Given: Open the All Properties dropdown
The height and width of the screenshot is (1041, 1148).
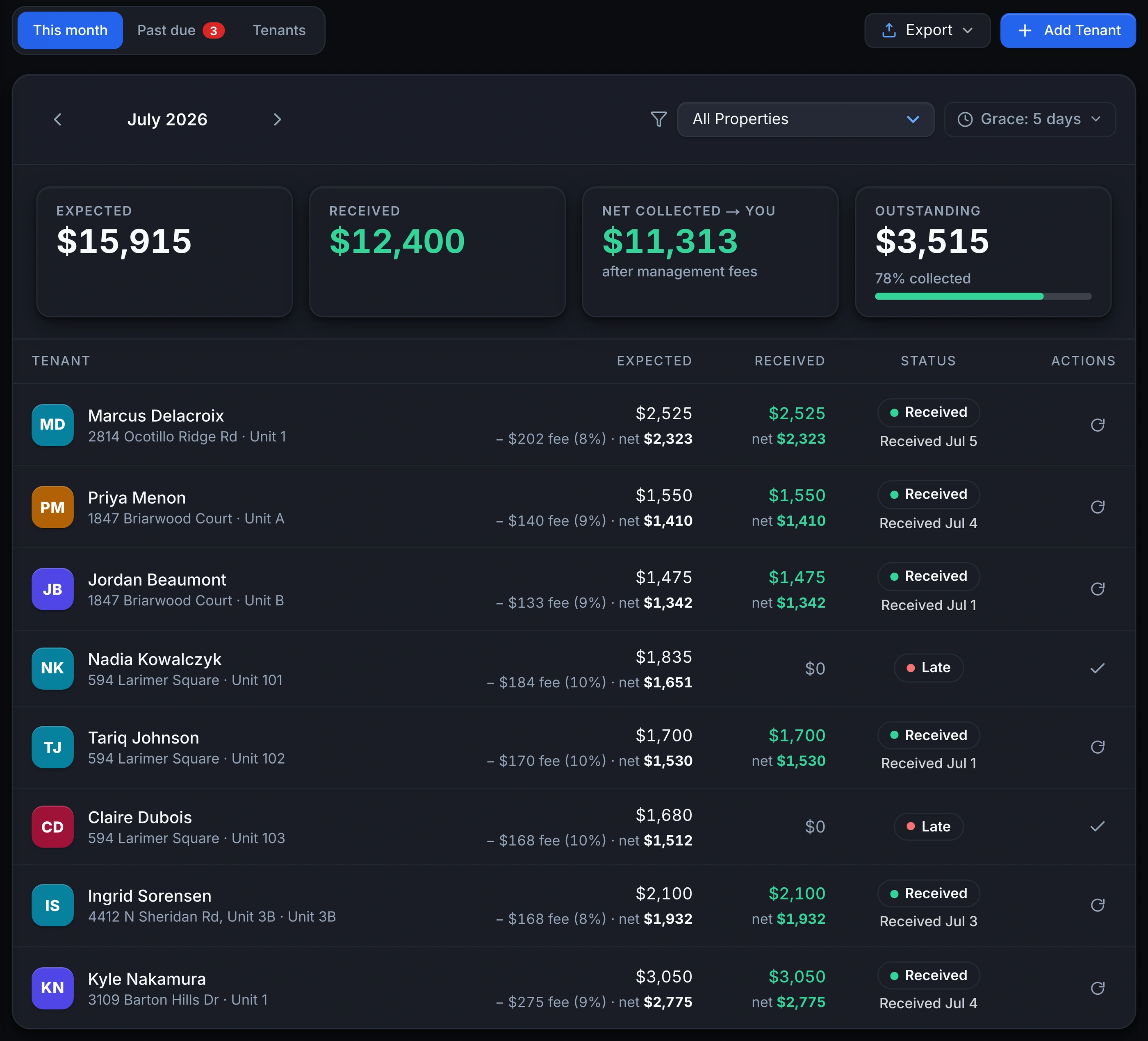Looking at the screenshot, I should (805, 119).
